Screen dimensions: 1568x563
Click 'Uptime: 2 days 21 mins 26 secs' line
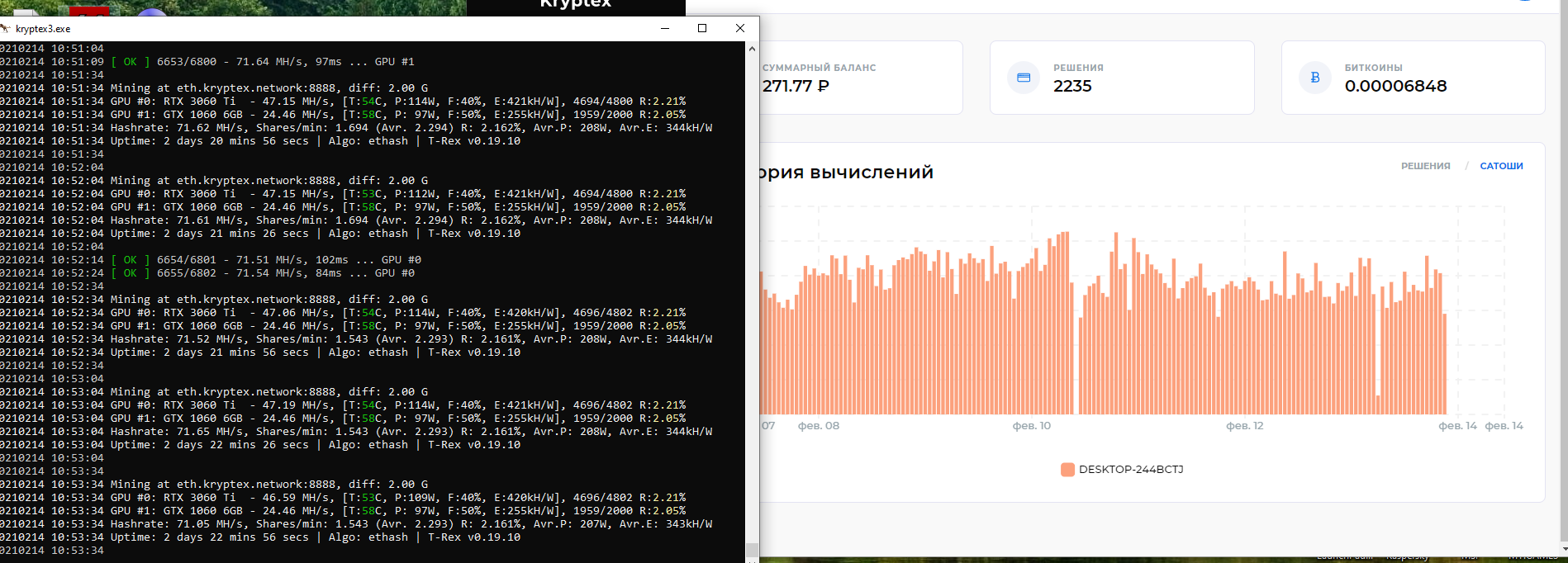260,234
